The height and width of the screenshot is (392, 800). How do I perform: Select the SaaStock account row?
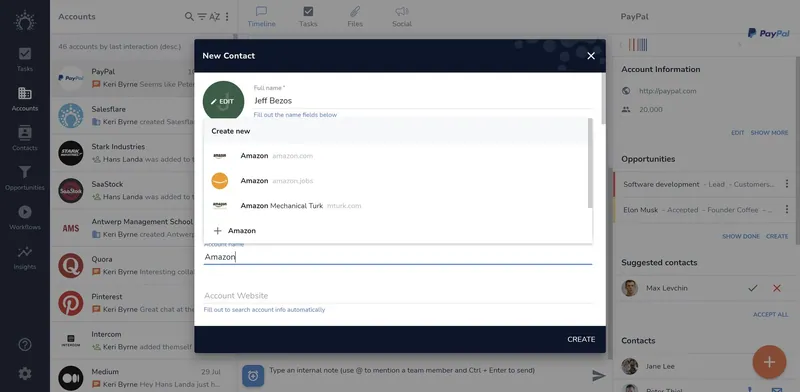(x=122, y=190)
